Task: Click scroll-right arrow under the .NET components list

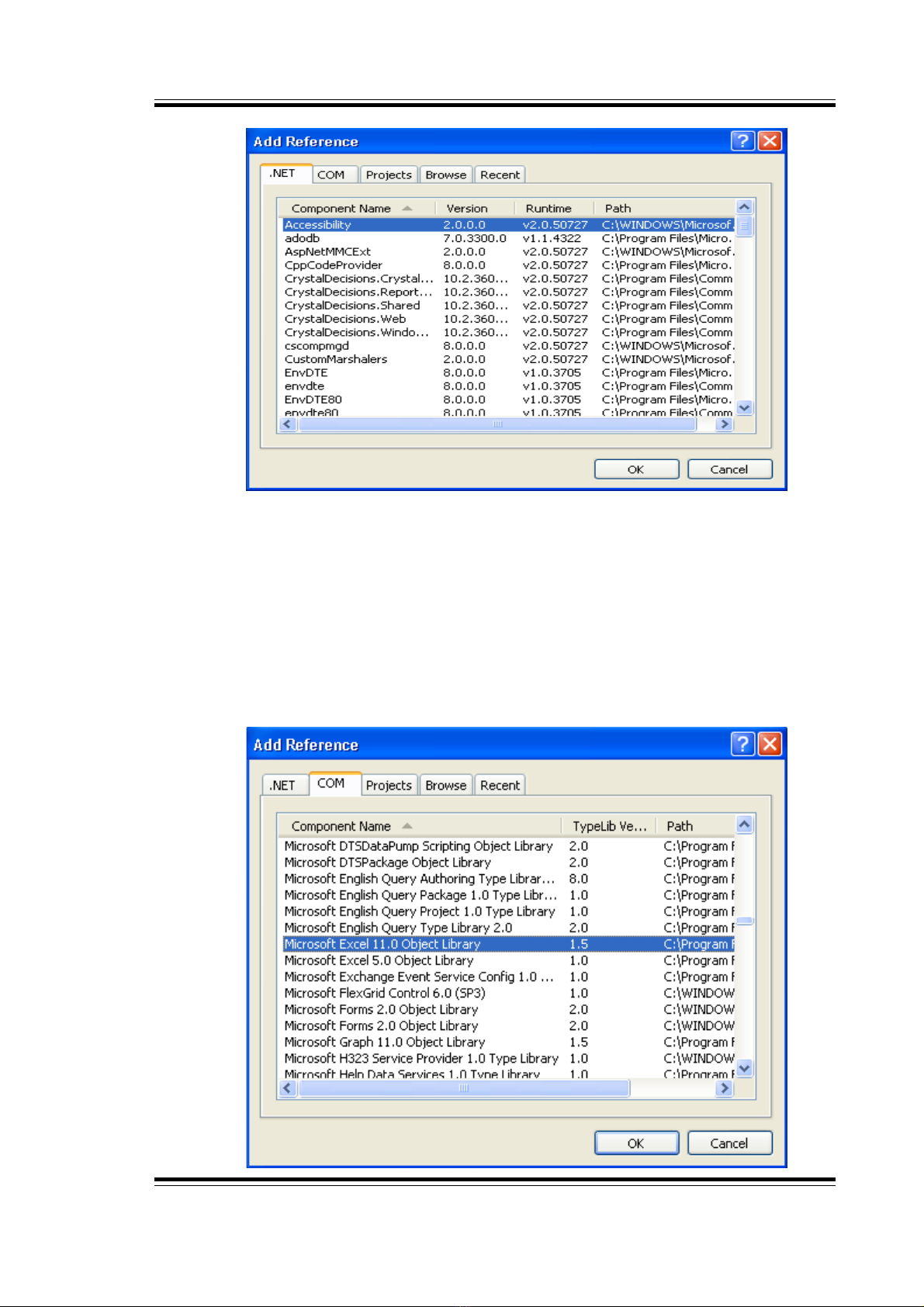Action: (x=724, y=424)
